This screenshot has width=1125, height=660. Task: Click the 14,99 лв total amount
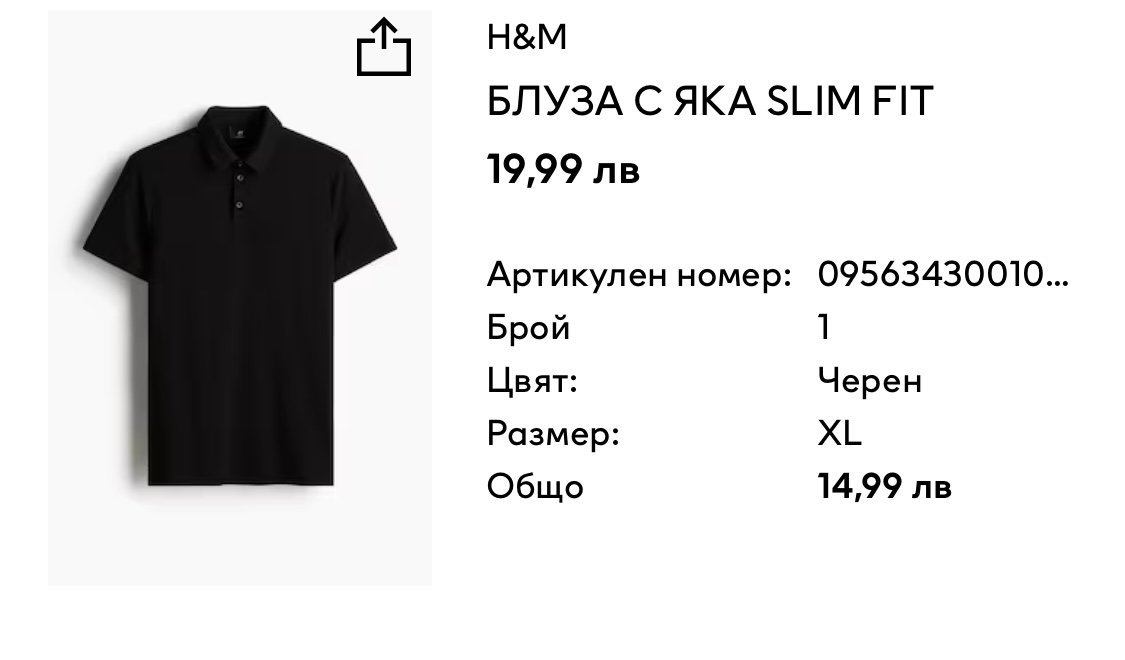(x=885, y=486)
